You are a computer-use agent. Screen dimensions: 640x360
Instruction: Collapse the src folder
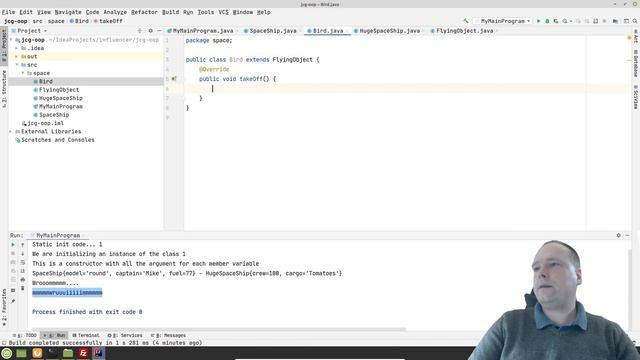pos(17,64)
